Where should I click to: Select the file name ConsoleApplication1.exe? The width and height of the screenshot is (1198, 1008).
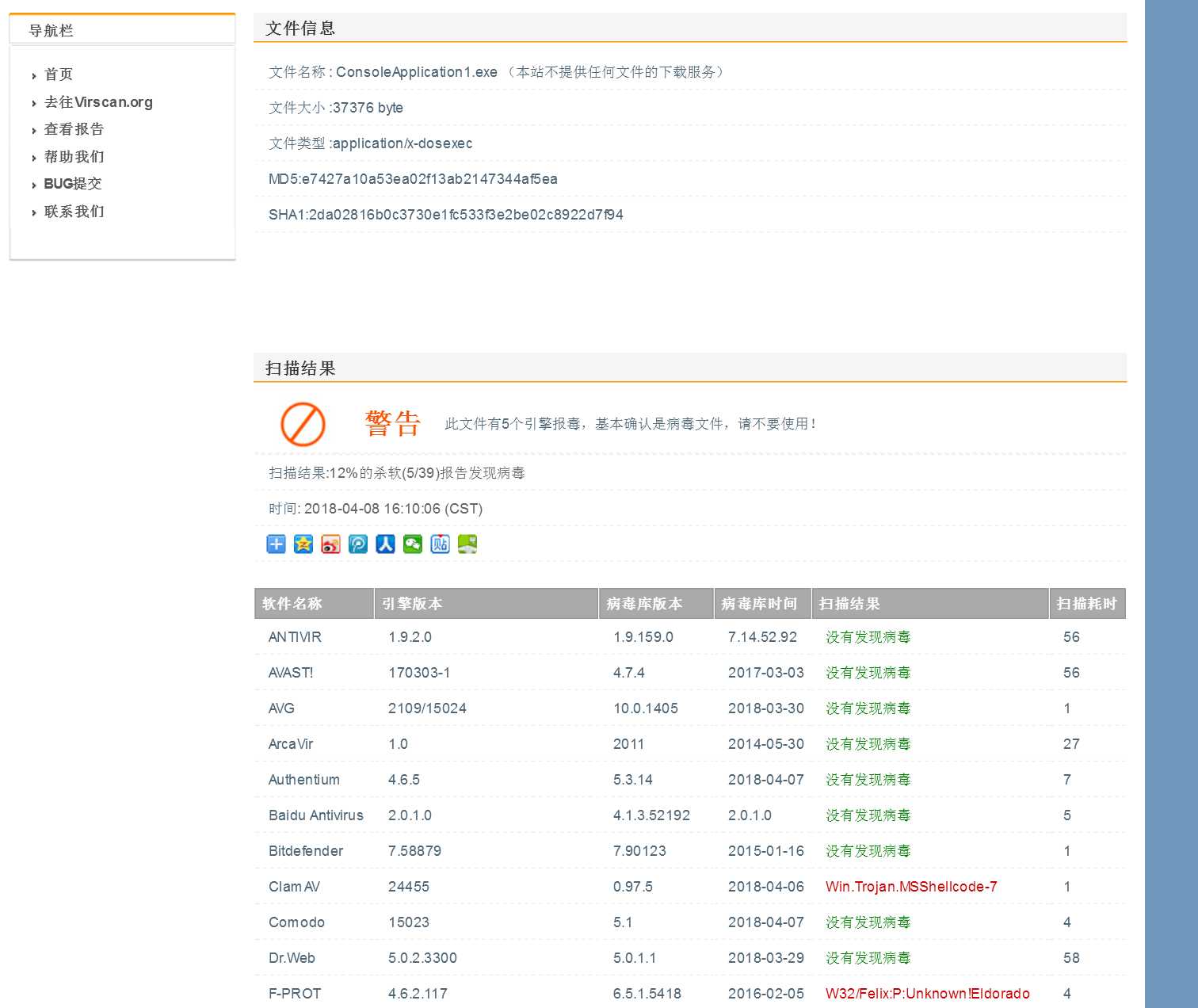tap(417, 72)
